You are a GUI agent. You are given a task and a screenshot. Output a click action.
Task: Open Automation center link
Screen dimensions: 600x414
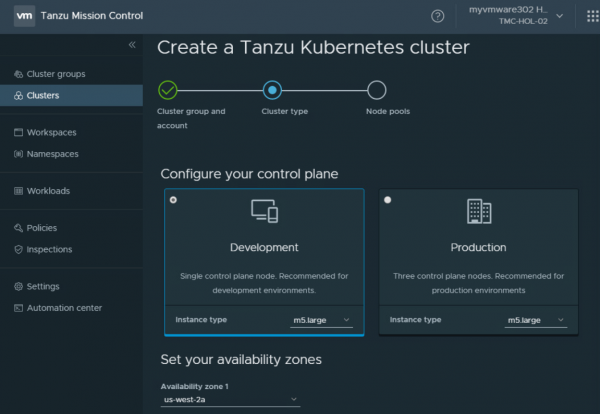click(64, 308)
